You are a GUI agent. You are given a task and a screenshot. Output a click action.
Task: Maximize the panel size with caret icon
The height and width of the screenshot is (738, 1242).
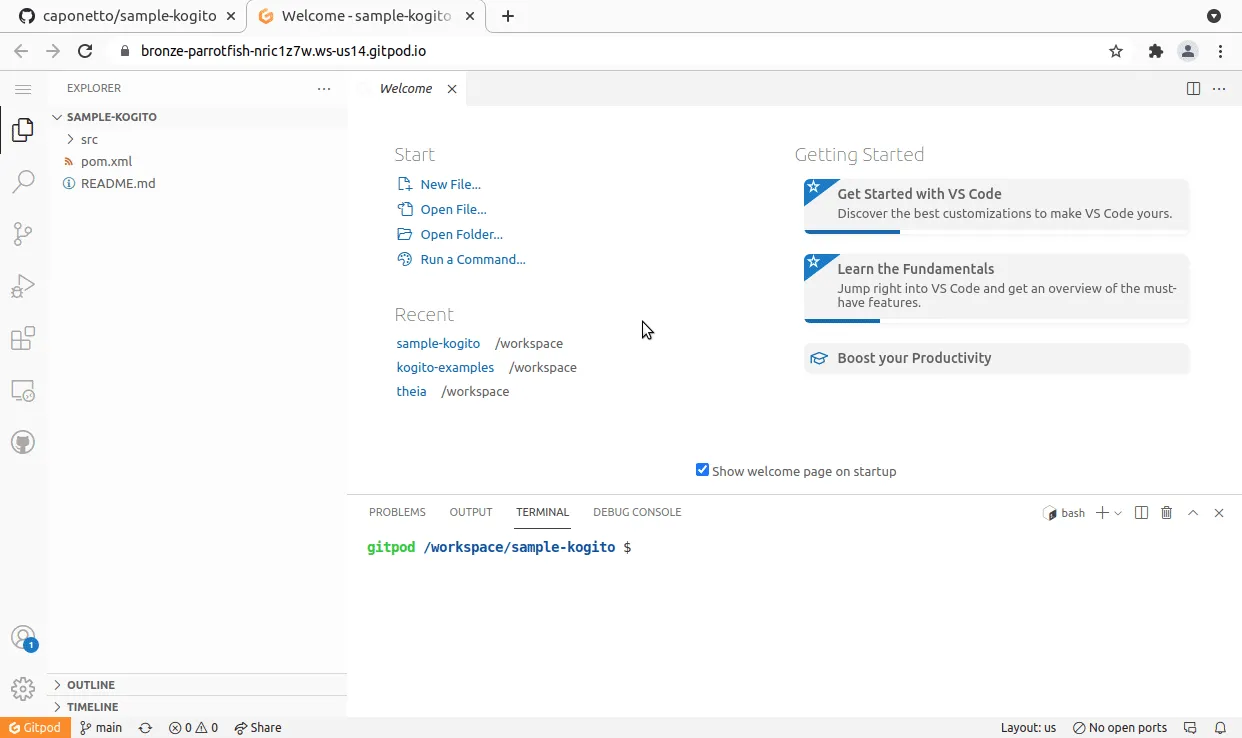[x=1193, y=513]
